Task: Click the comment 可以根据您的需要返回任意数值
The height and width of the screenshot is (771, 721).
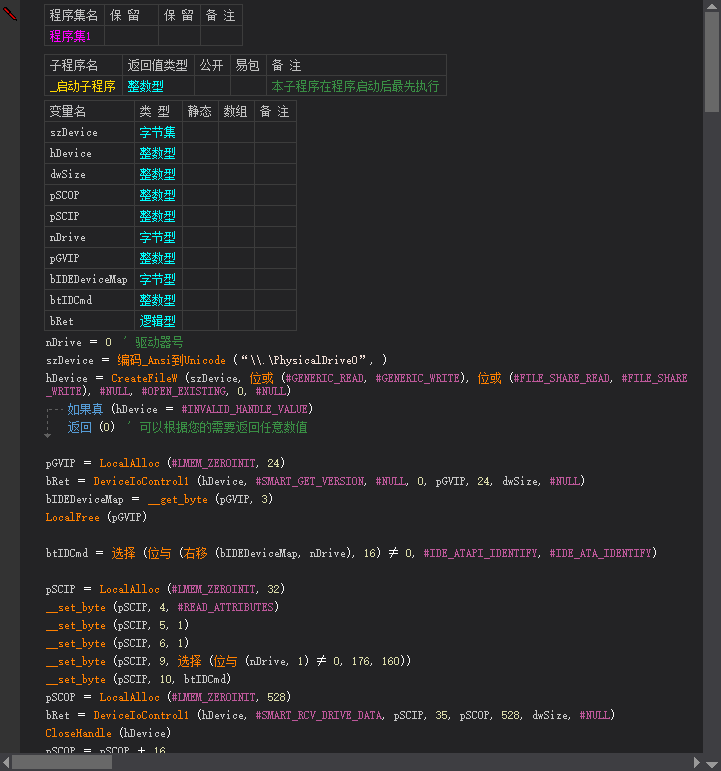Action: [223, 427]
